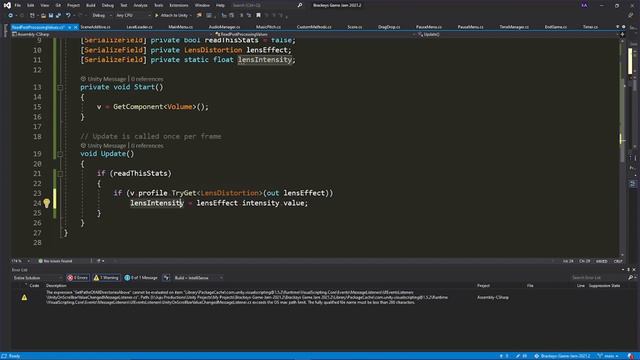This screenshot has width=640, height=360.
Task: Click the warning triangle on the message row
Action: (24, 298)
